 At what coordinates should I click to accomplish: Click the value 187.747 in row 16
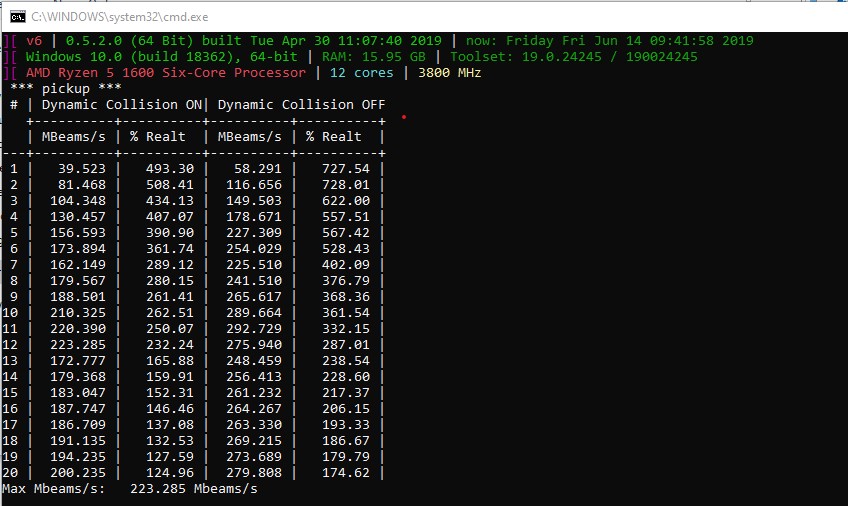(78, 409)
